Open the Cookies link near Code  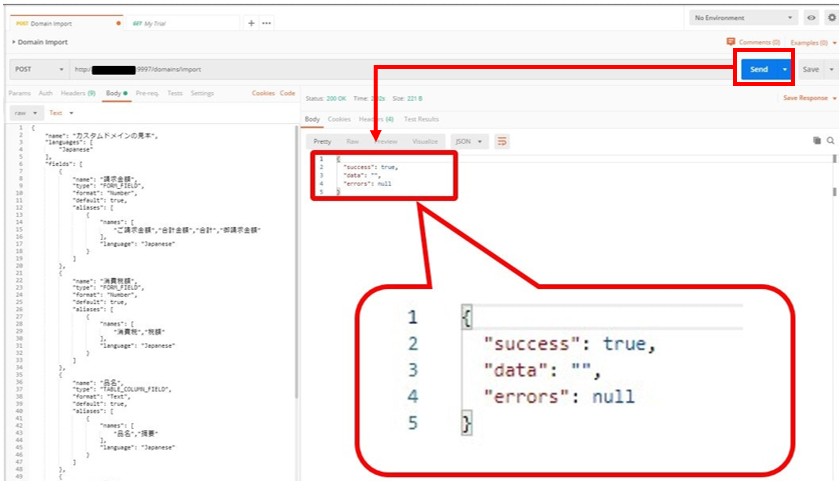263,93
